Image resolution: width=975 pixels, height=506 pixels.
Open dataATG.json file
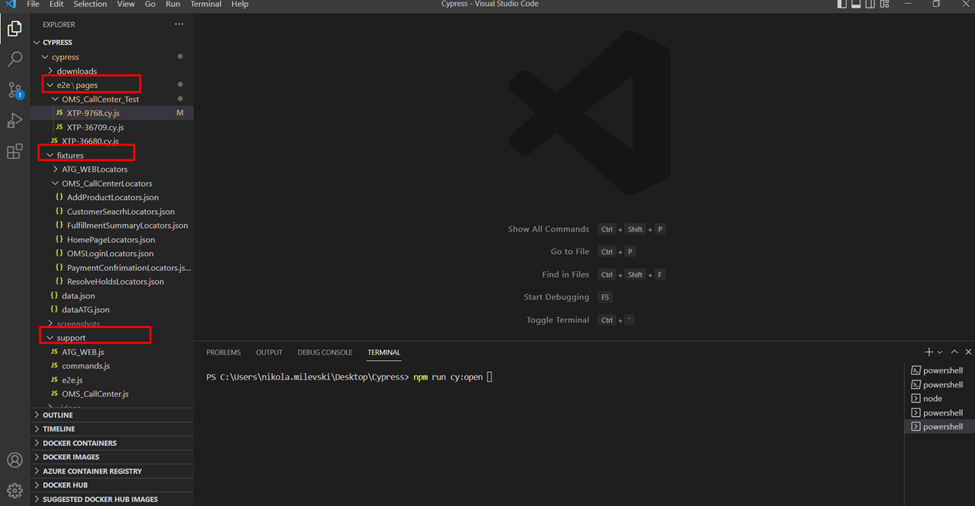[x=112, y=310]
